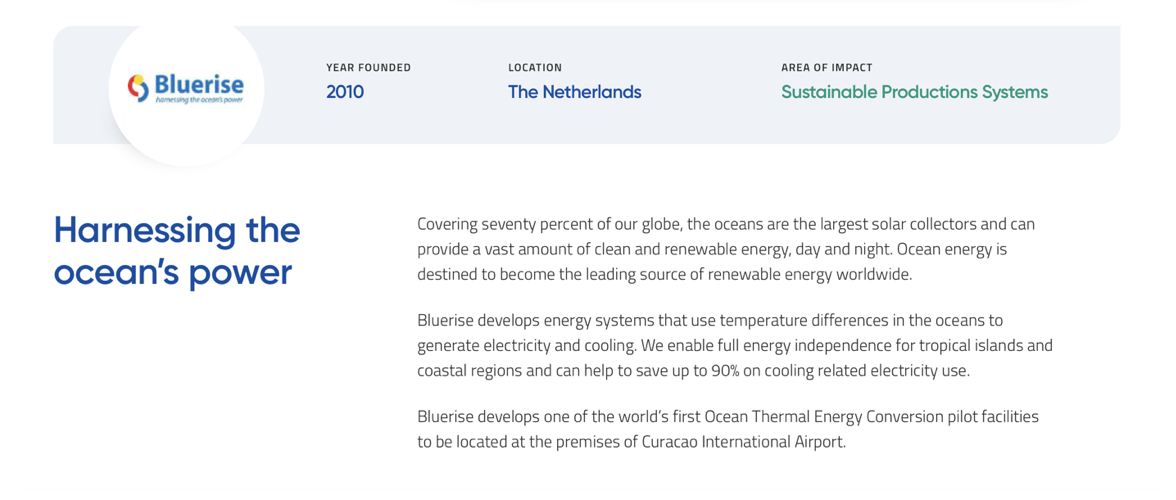Screen dimensions: 1176x500
Task: Click the large blue 'Harnessing the ocean's power' heading
Action: point(177,250)
